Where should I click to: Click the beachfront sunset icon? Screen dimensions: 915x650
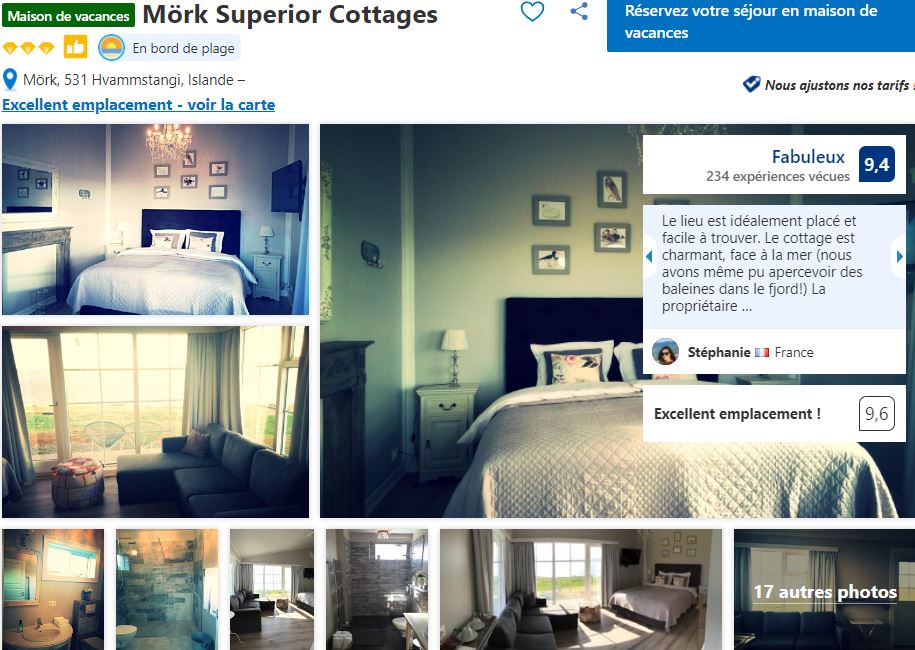[x=111, y=48]
